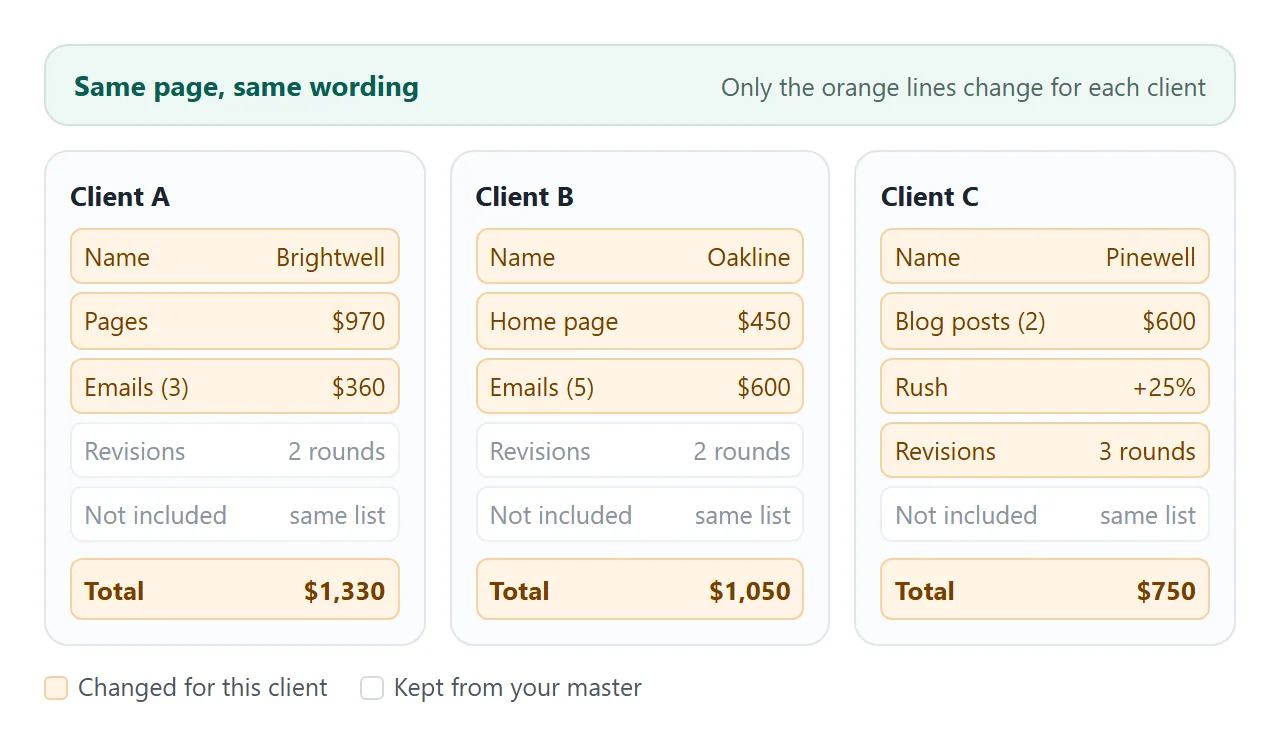1280x750 pixels.
Task: Click the white 'Kept from your master' swatch
Action: pos(372,688)
